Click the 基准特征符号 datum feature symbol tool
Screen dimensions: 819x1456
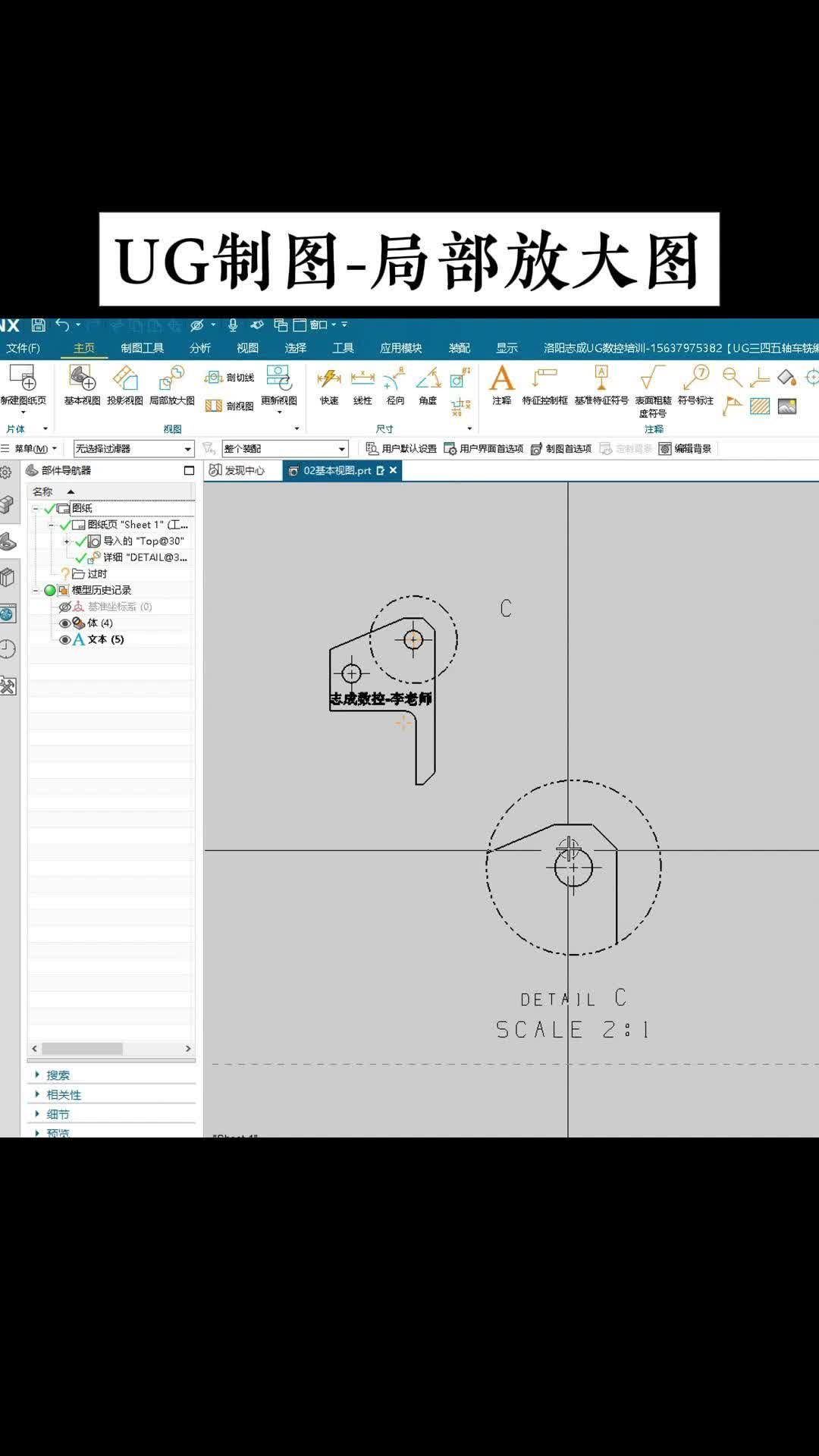(x=601, y=385)
